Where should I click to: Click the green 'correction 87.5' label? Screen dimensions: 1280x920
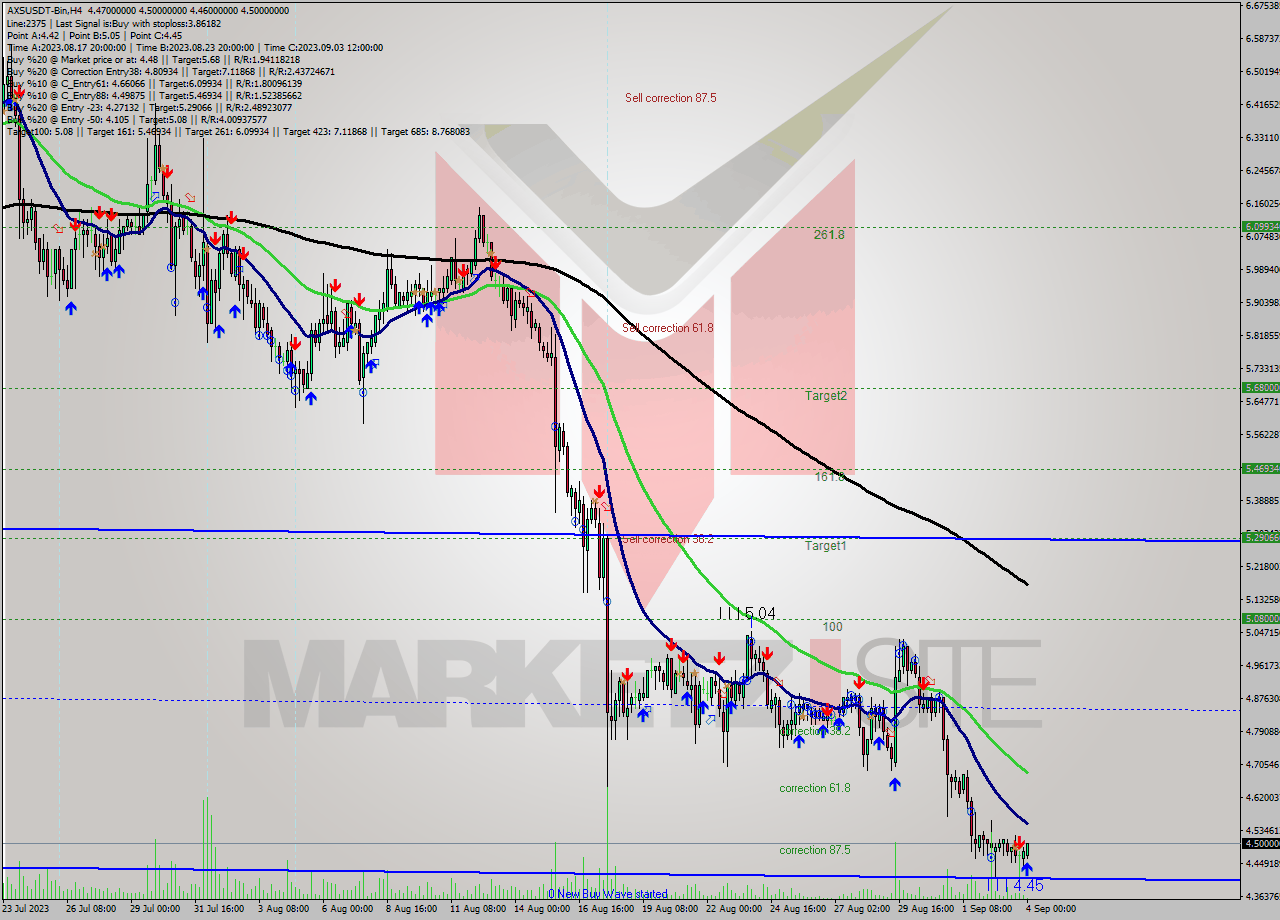(815, 850)
